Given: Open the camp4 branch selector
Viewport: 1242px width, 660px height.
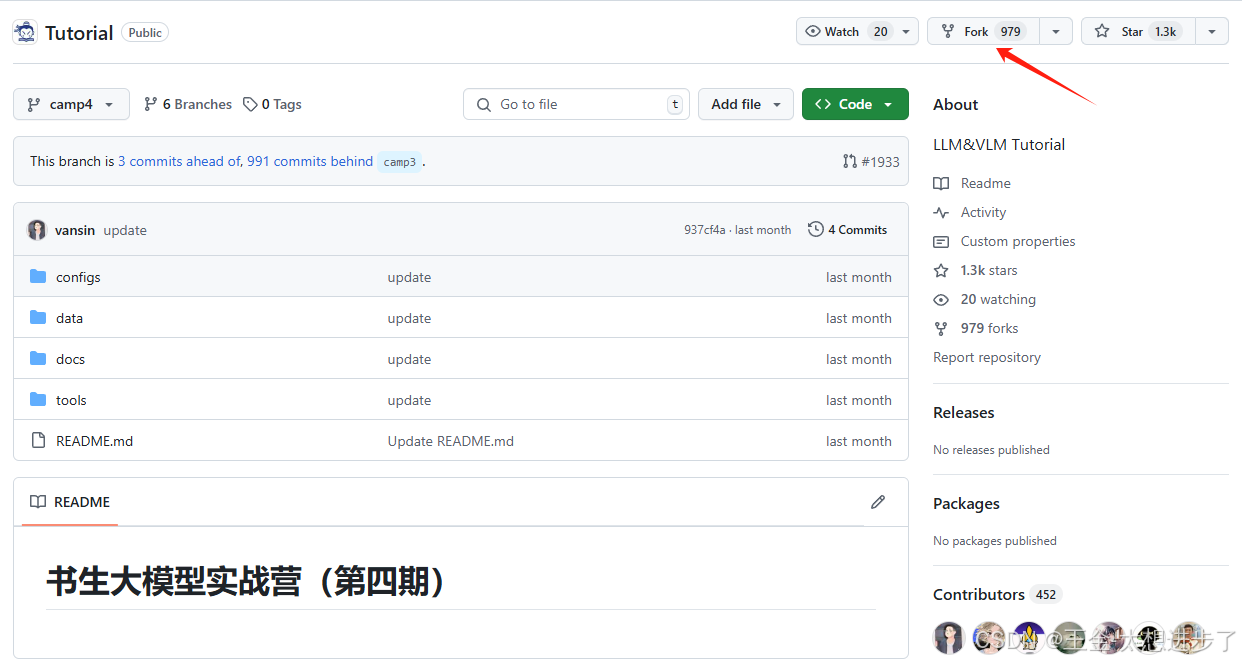Looking at the screenshot, I should pyautogui.click(x=71, y=104).
